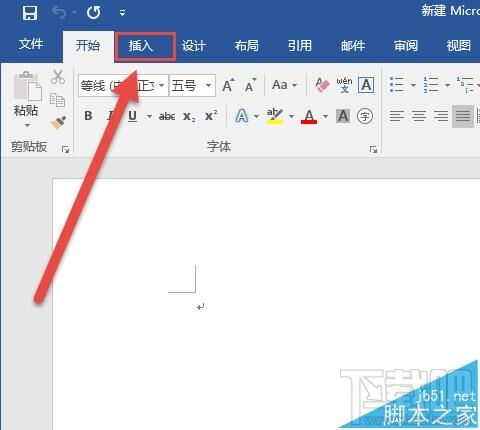Click the Redo/Repeat circular arrow icon
This screenshot has height=430, width=480.
pos(93,13)
